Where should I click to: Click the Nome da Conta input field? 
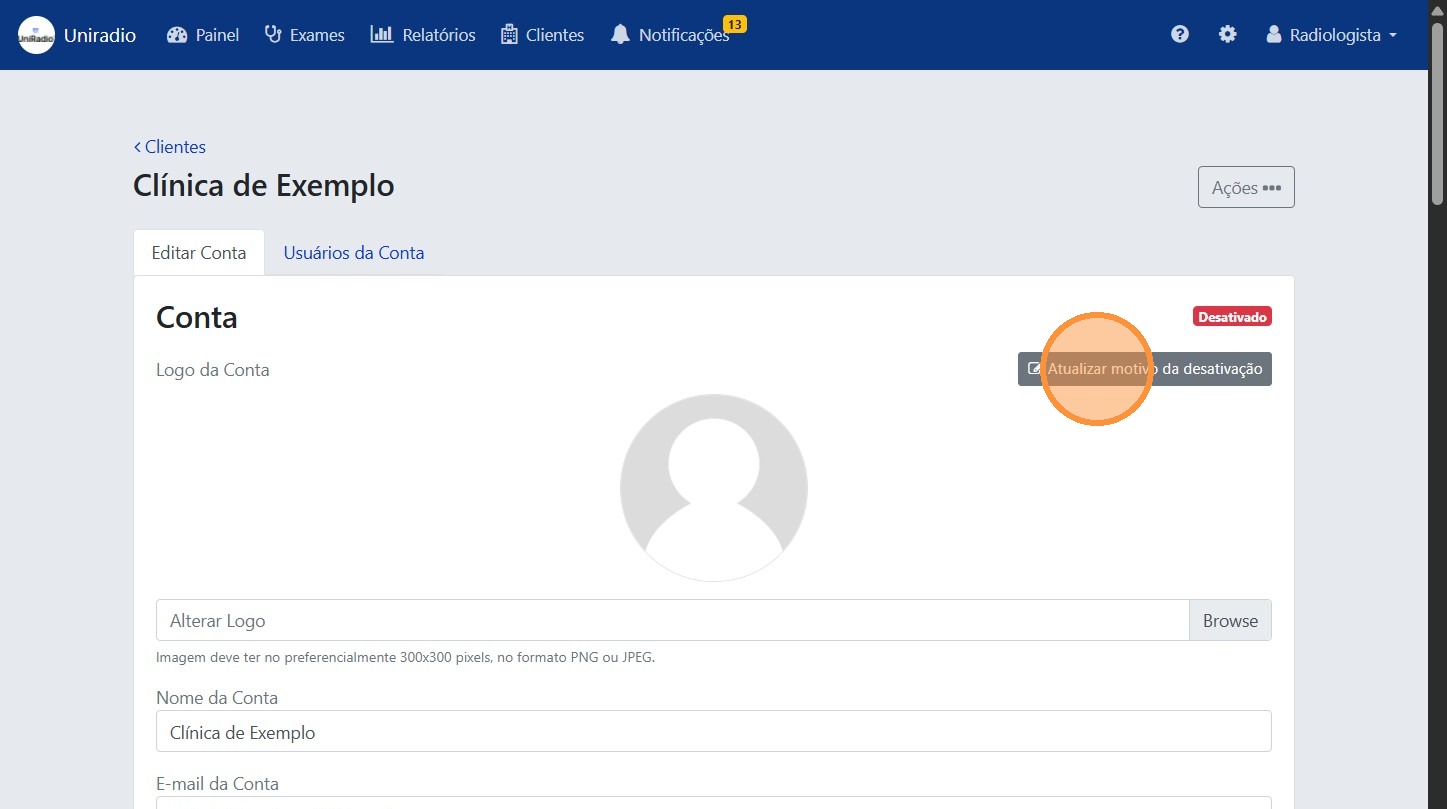click(713, 732)
